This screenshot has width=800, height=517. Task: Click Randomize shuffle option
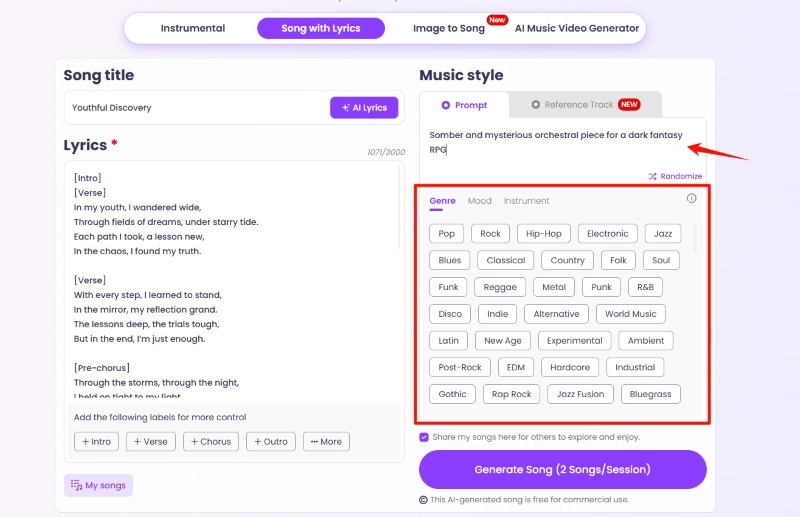coord(675,176)
